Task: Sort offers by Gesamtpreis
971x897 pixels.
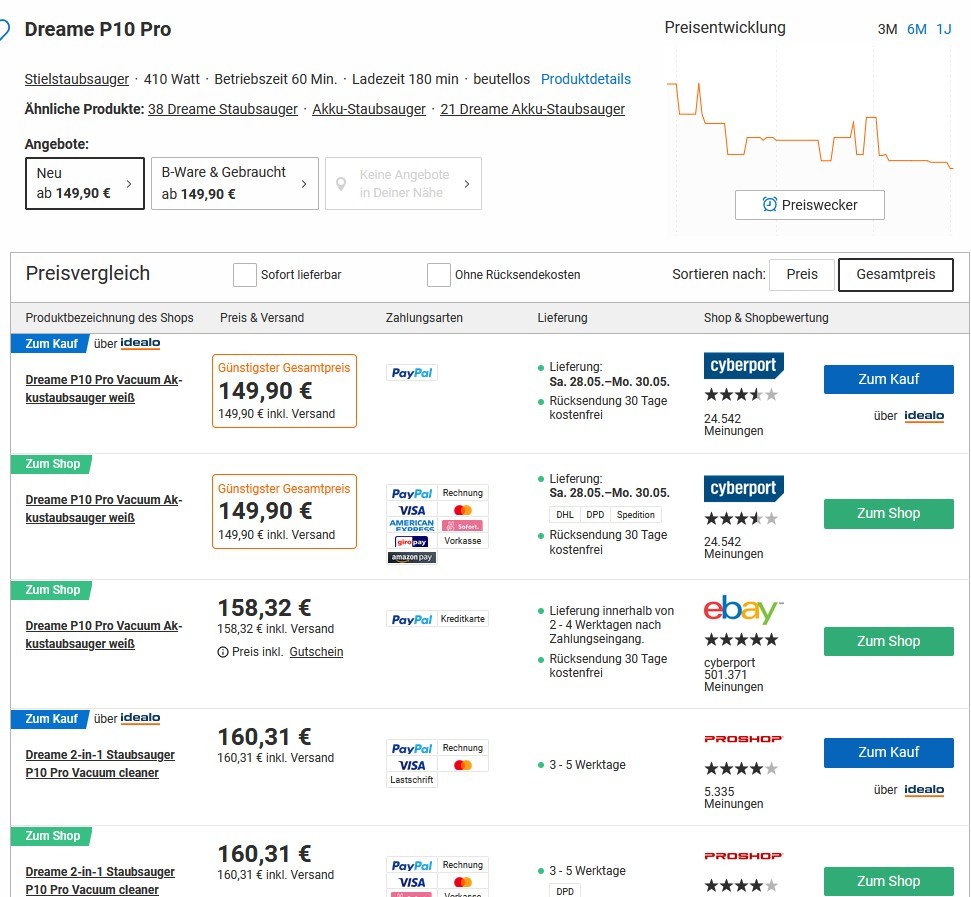Action: pos(895,274)
